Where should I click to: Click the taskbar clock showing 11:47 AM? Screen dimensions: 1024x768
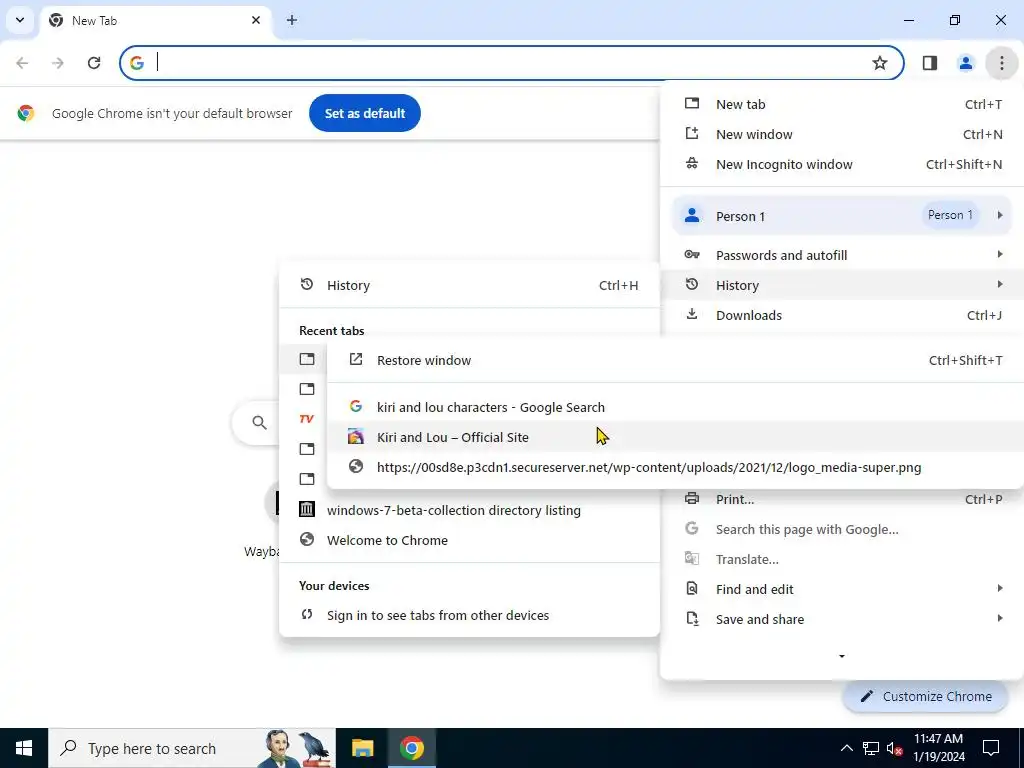pos(938,748)
